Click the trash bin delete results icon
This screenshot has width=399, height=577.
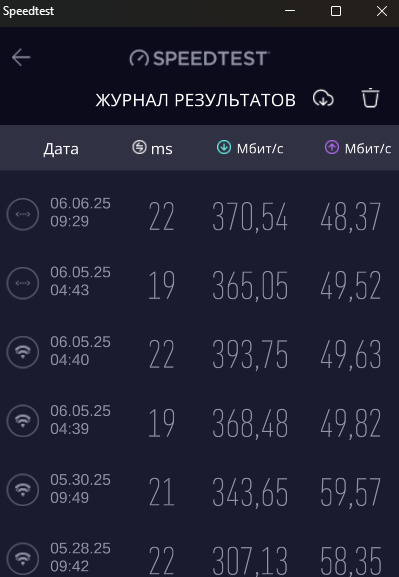[x=370, y=98]
